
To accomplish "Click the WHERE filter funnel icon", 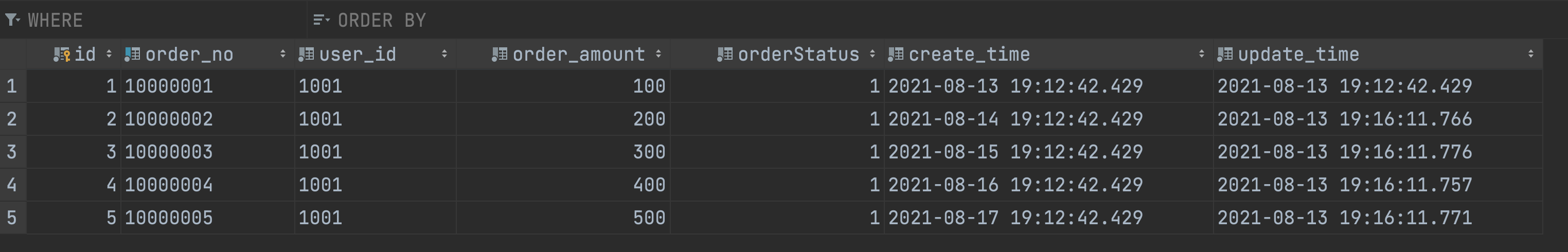I will click(x=12, y=21).
